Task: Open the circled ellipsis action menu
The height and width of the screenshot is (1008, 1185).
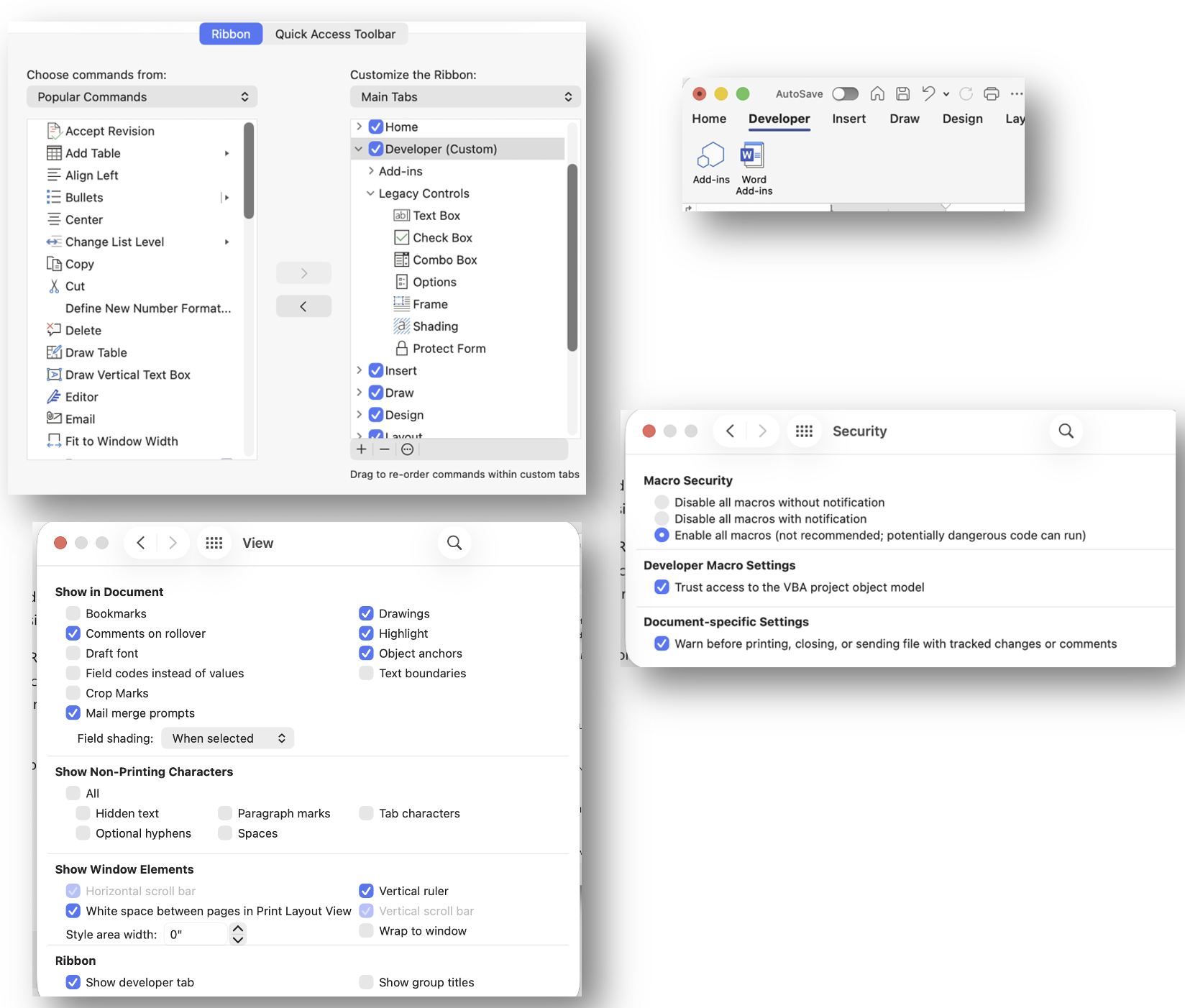Action: pyautogui.click(x=408, y=449)
